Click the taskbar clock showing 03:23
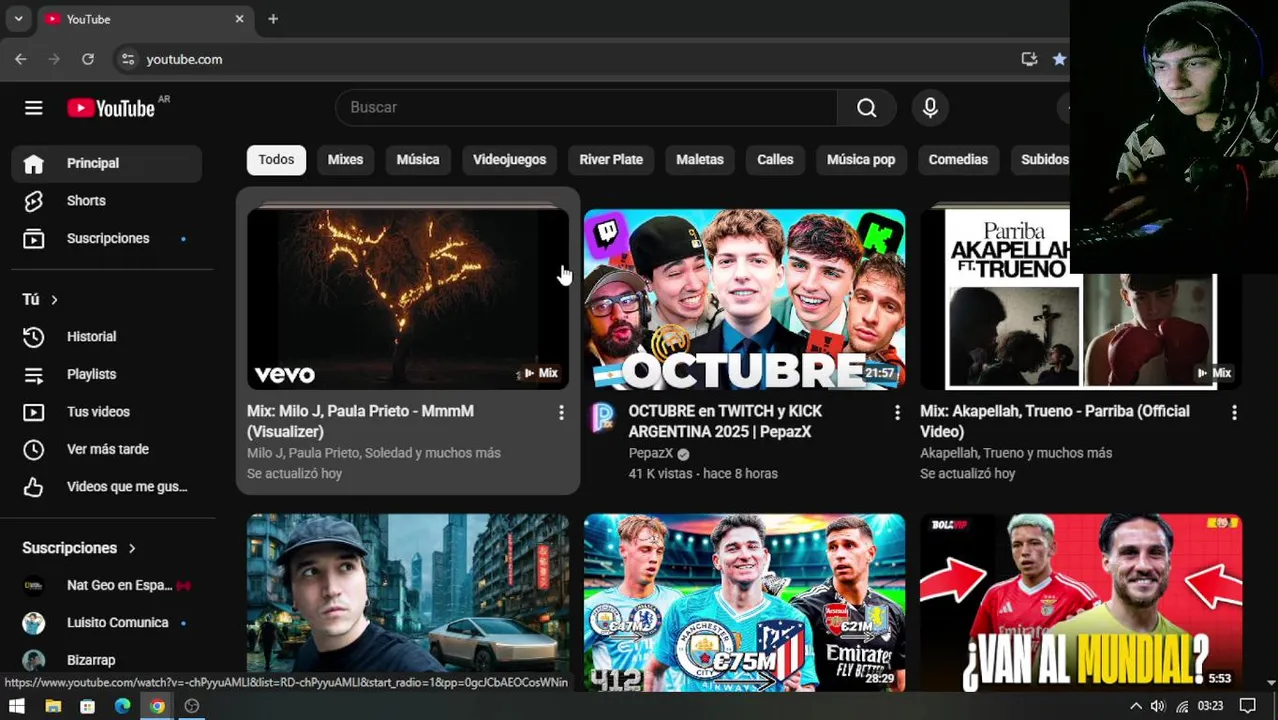1278x720 pixels. [1210, 706]
